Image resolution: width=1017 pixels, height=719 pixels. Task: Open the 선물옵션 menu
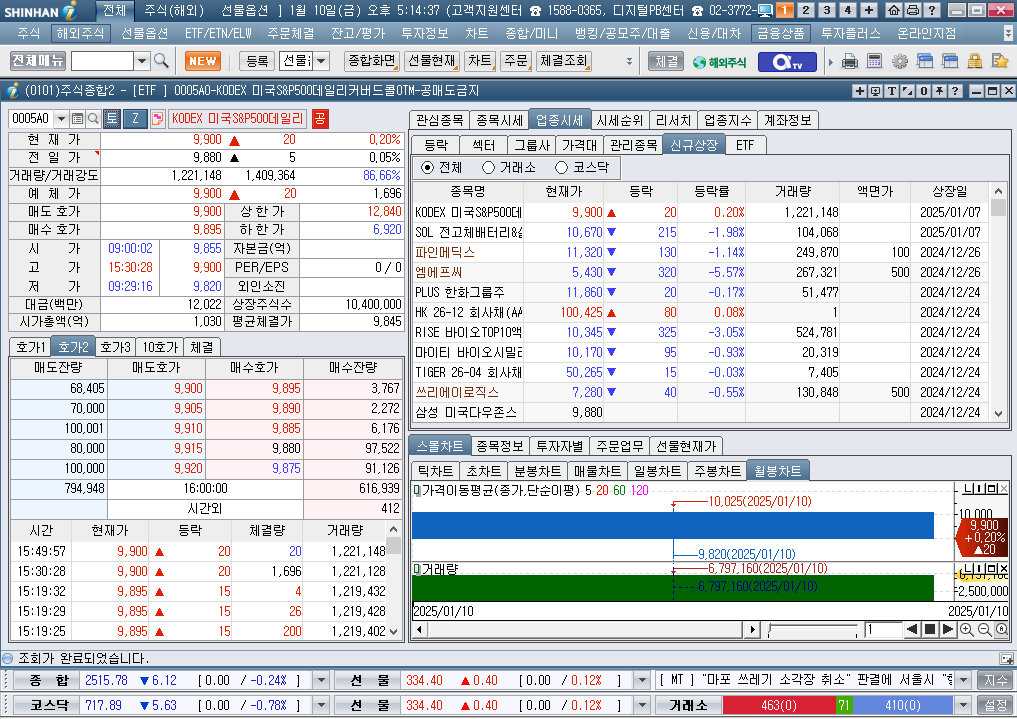point(145,33)
